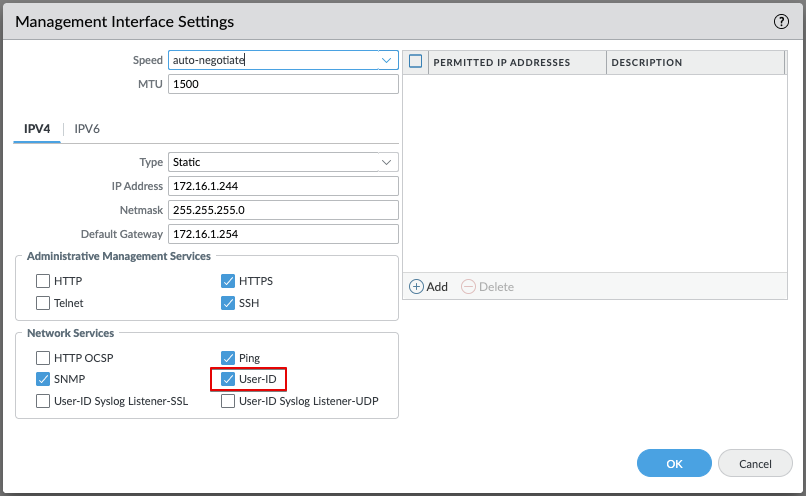Click the Delete permitted IP button
This screenshot has height=496, width=806.
coord(487,287)
